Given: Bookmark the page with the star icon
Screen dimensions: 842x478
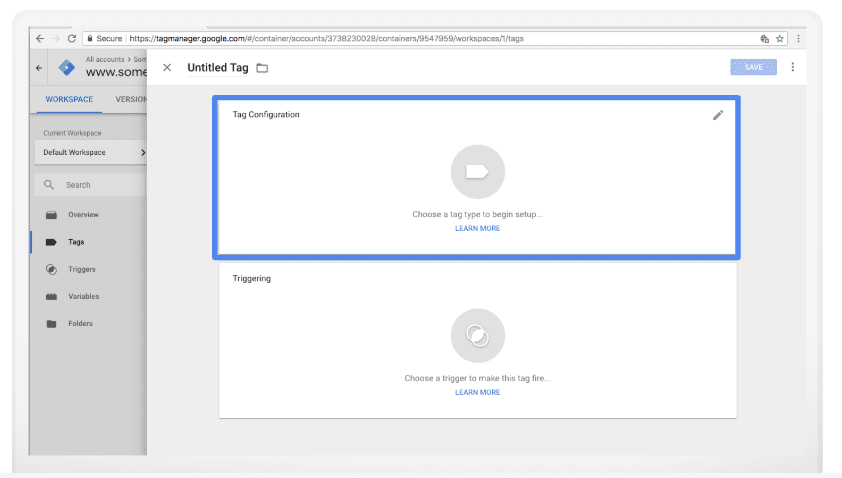Looking at the screenshot, I should [x=779, y=38].
